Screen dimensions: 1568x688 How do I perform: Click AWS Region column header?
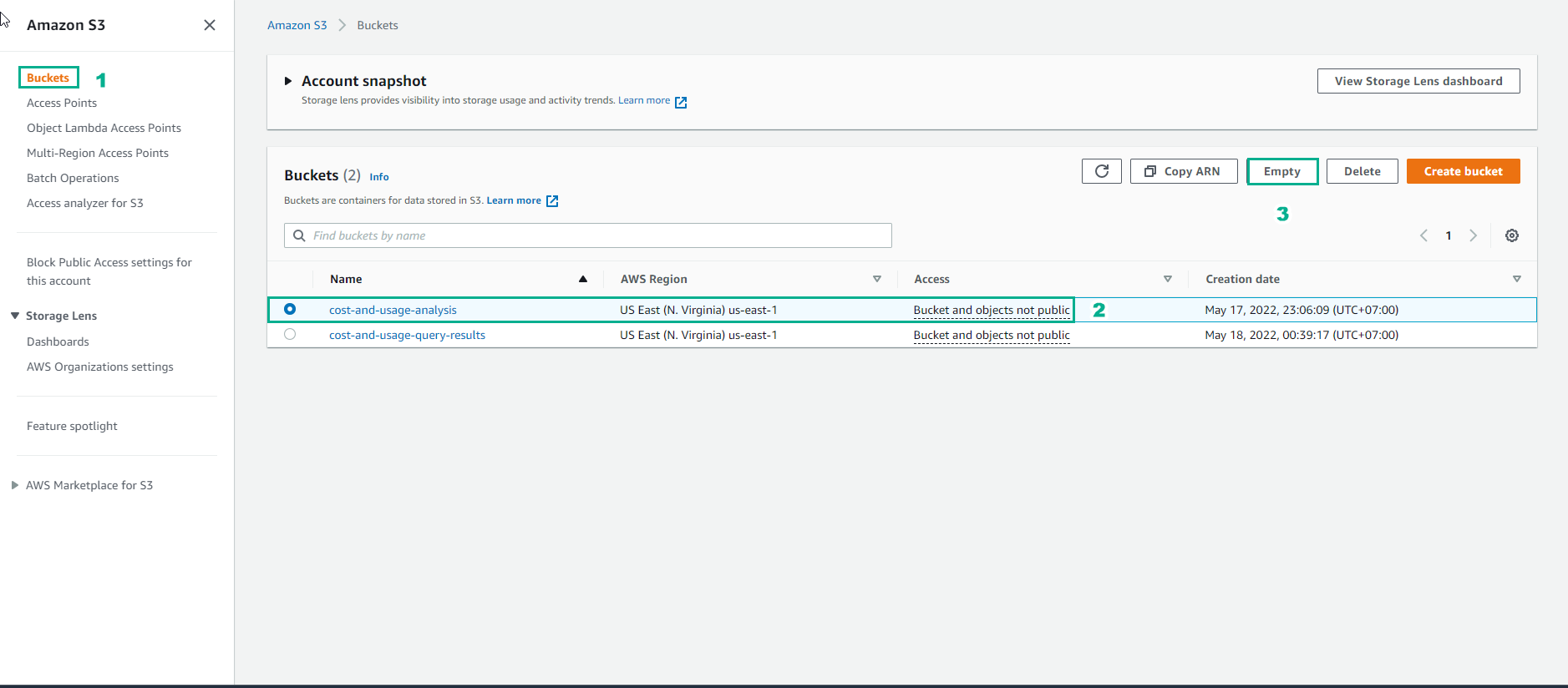pos(654,279)
